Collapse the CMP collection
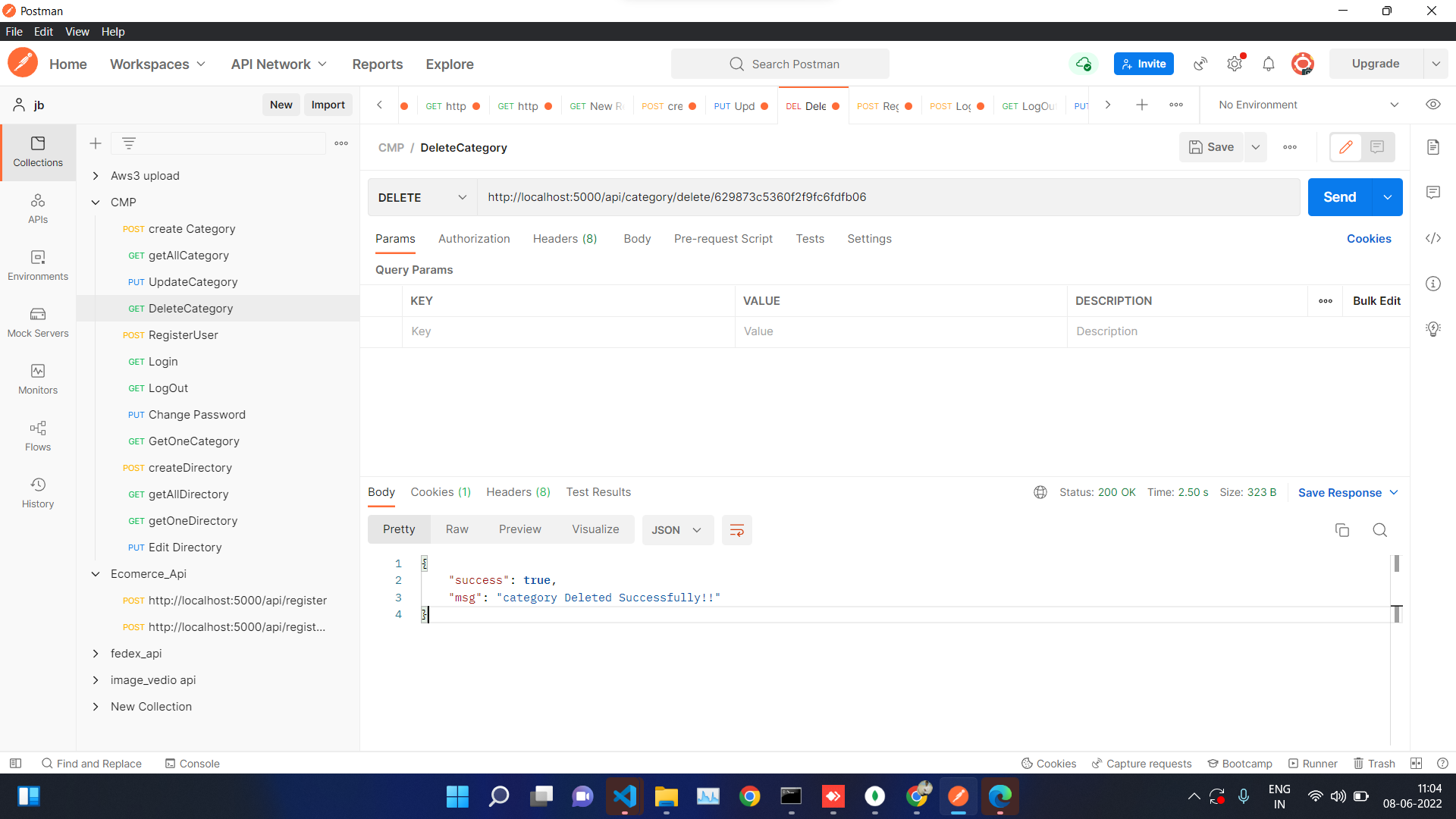Image resolution: width=1456 pixels, height=819 pixels. point(96,202)
